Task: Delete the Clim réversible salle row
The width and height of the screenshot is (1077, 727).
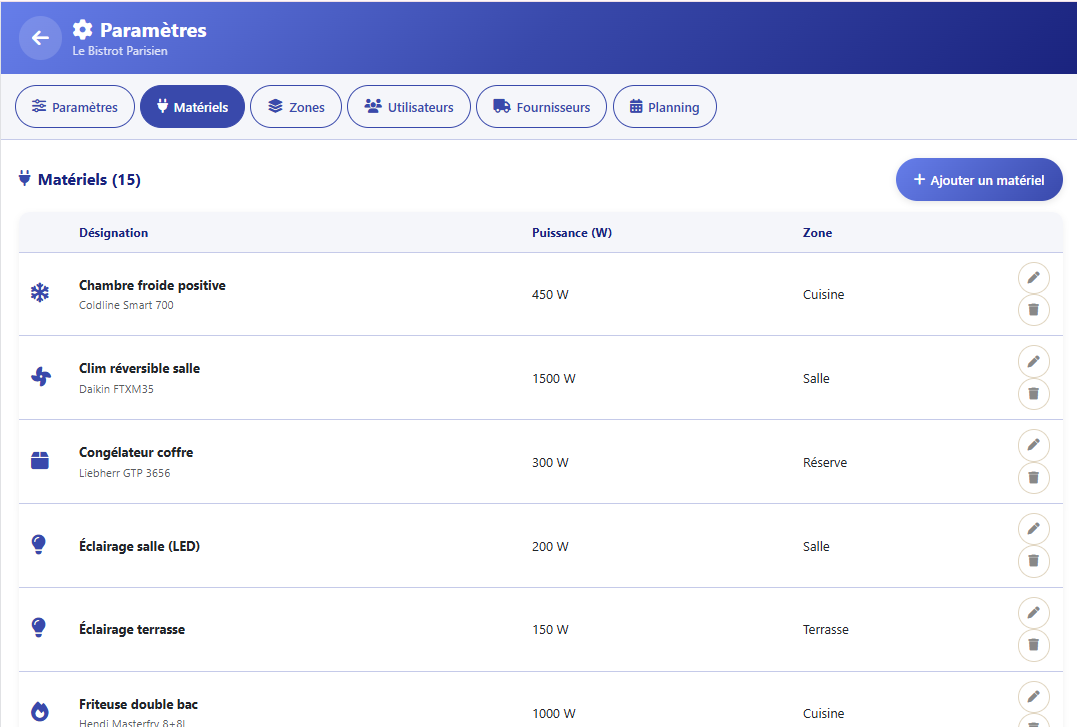Action: tap(1033, 394)
